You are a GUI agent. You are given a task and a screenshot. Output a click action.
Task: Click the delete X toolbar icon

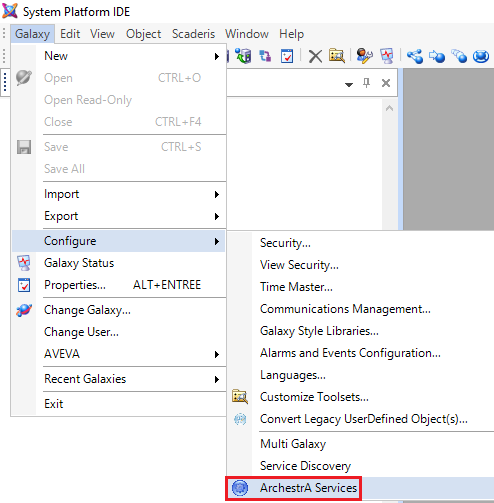(x=315, y=56)
